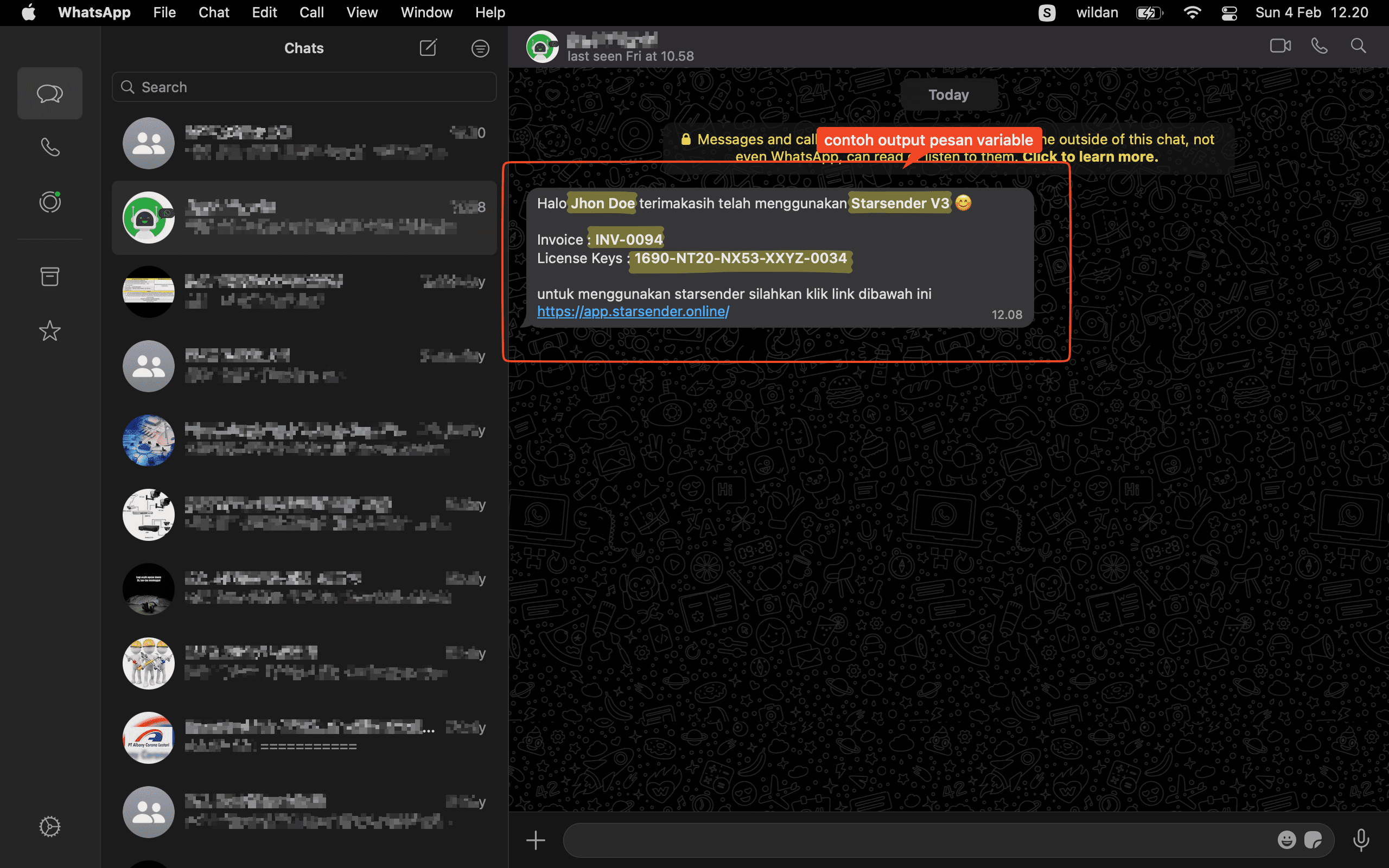Click the license key 1690-NT20-NX53-XXYZ-0034
Screen dimensions: 1389x868
coord(741,258)
